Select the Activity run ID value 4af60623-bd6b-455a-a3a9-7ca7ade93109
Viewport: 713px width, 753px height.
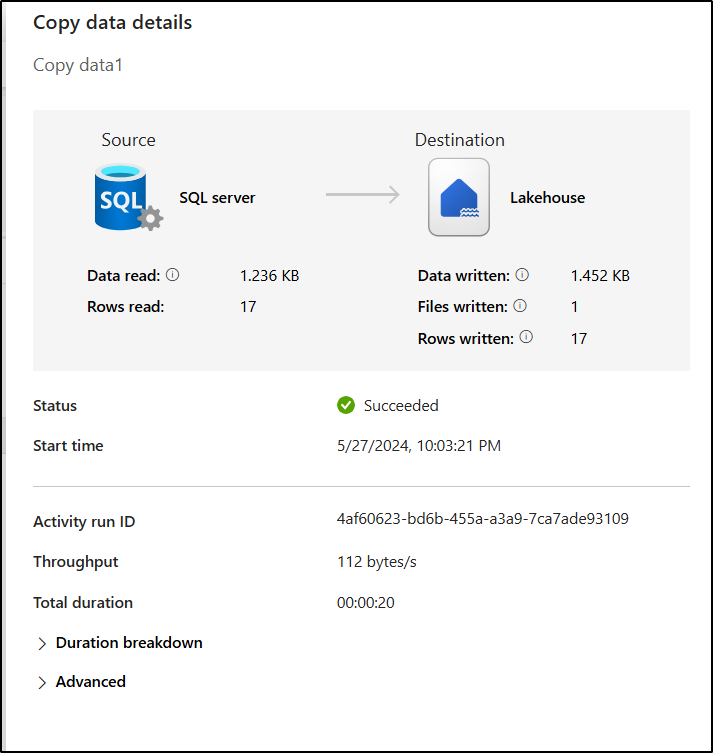pyautogui.click(x=483, y=519)
